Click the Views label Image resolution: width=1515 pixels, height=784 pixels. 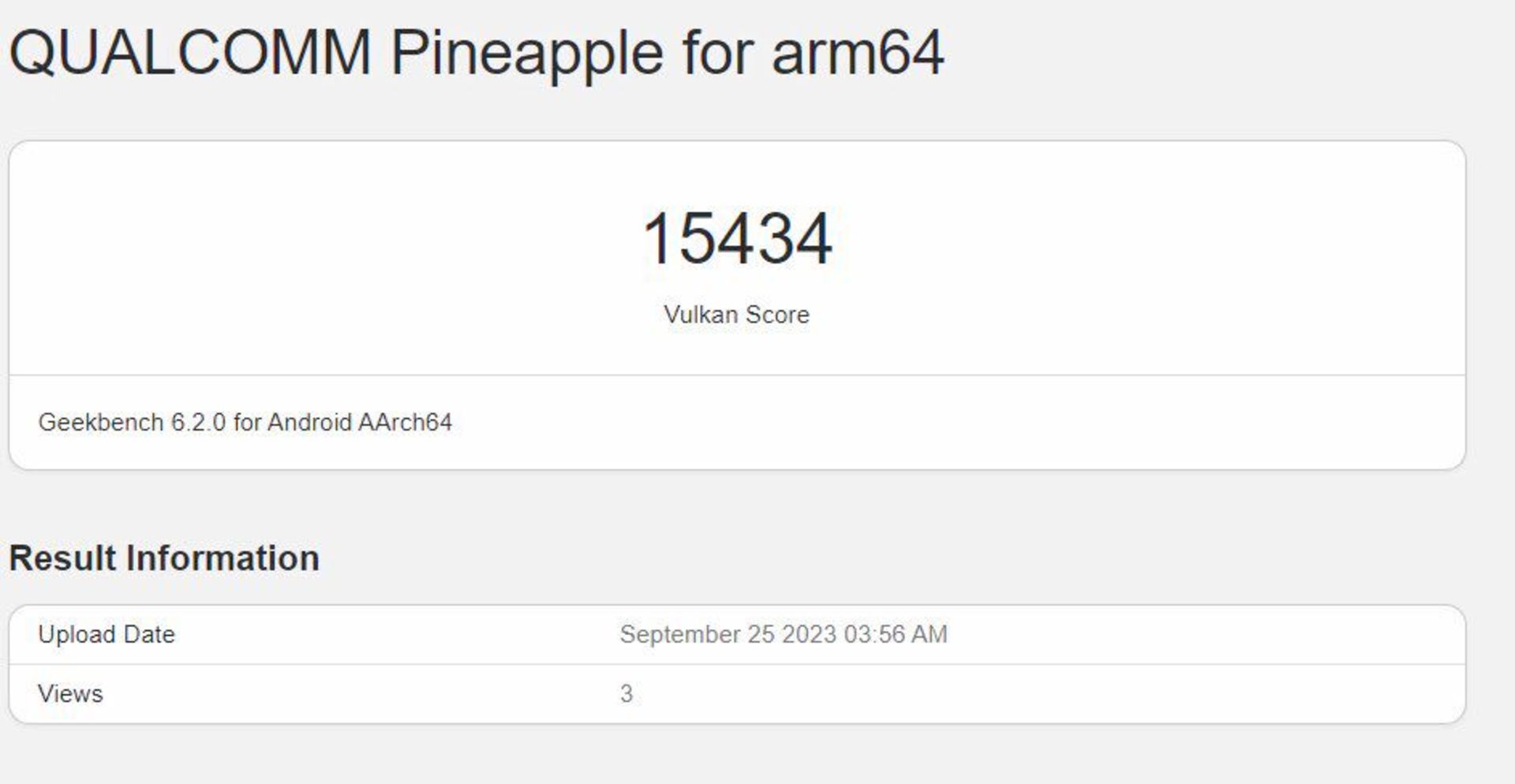pyautogui.click(x=70, y=694)
